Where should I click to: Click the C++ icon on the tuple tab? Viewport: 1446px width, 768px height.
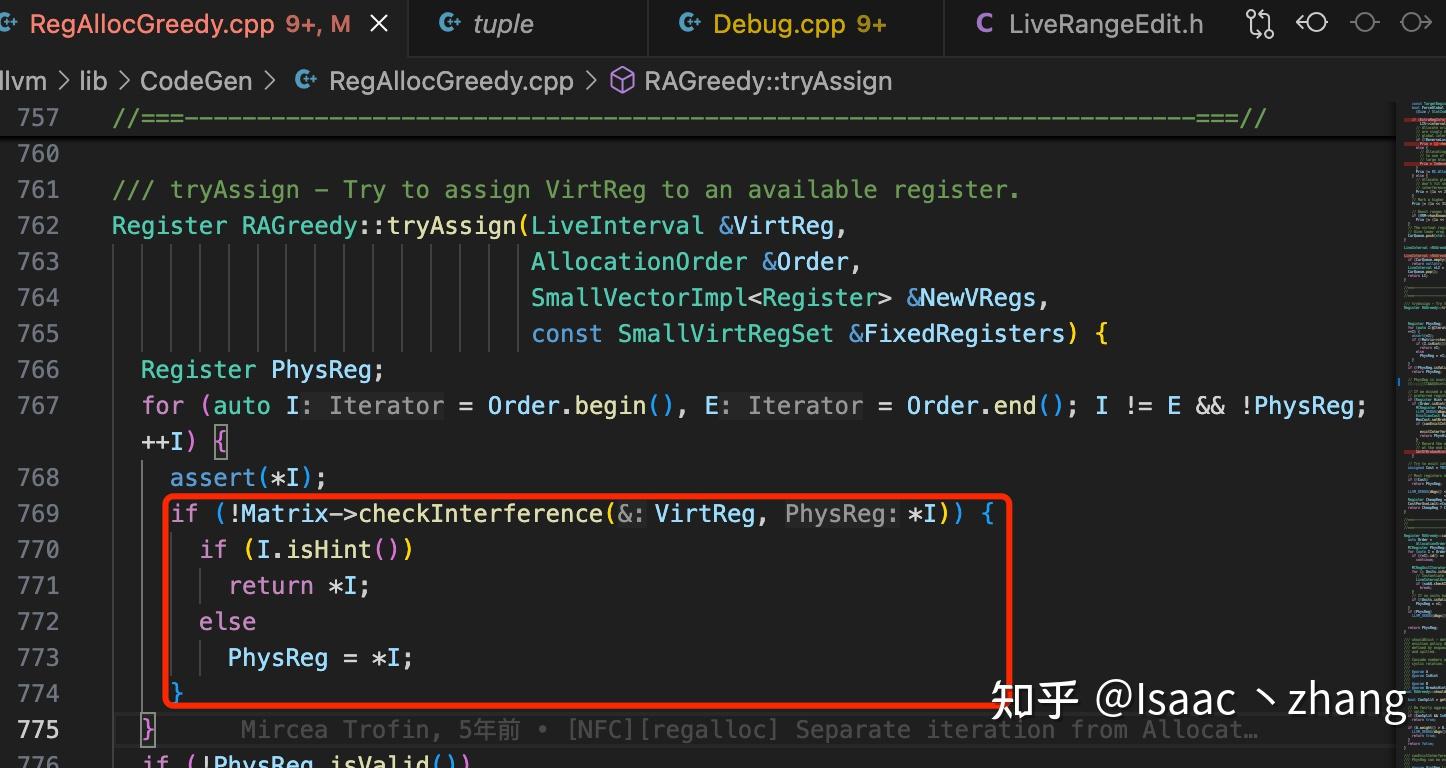450,23
